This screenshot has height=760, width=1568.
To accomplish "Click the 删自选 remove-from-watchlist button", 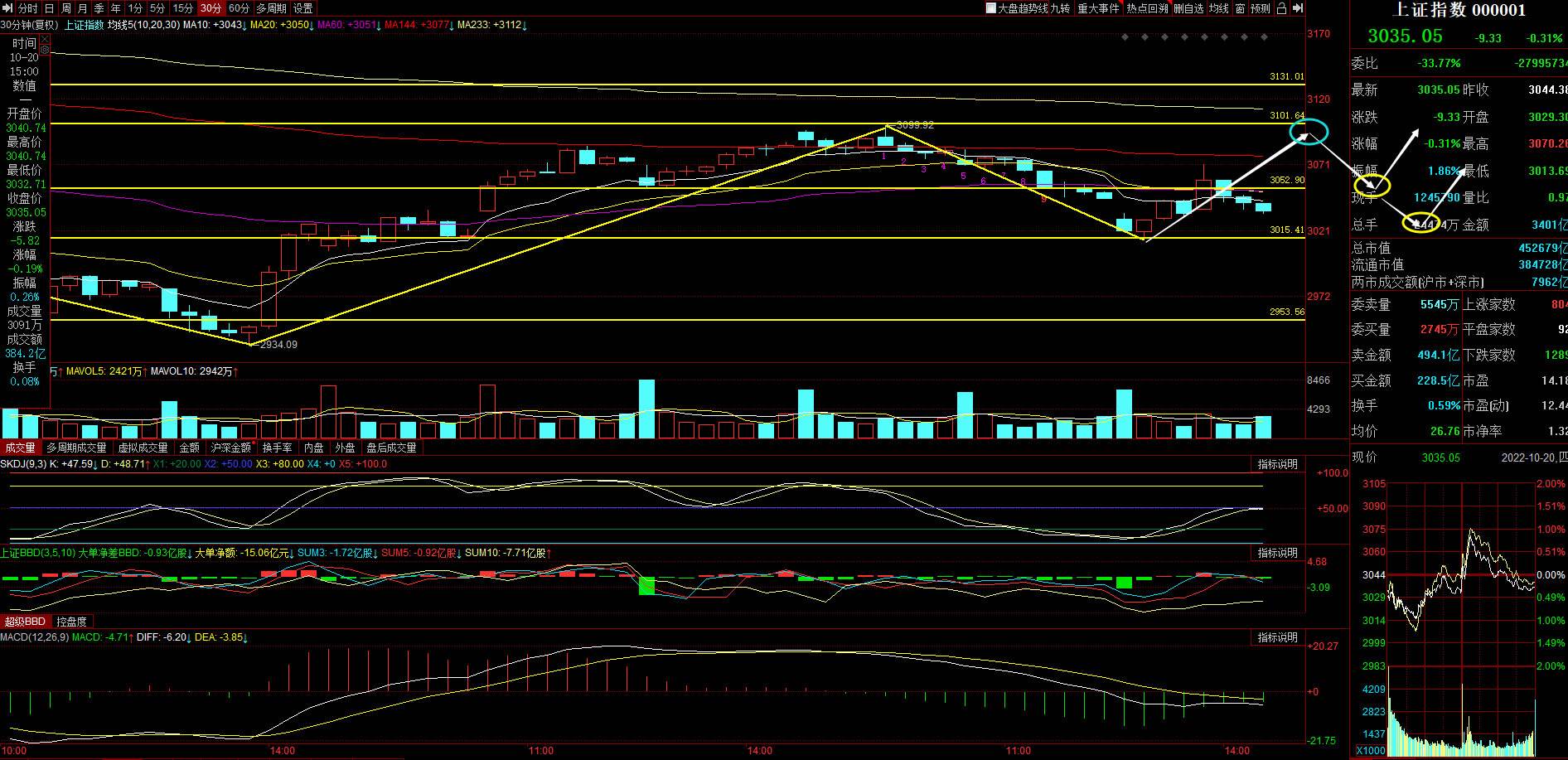I will [1188, 8].
